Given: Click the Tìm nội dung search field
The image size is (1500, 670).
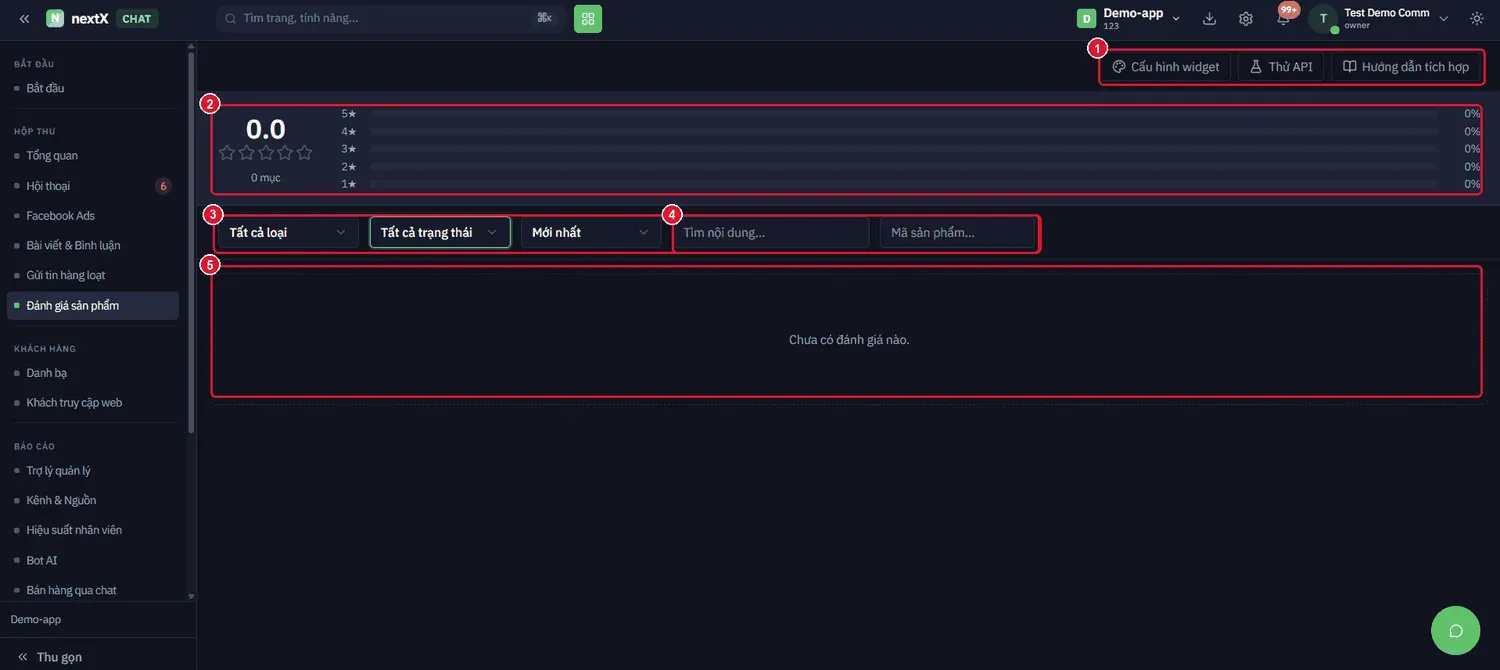Looking at the screenshot, I should [x=771, y=233].
